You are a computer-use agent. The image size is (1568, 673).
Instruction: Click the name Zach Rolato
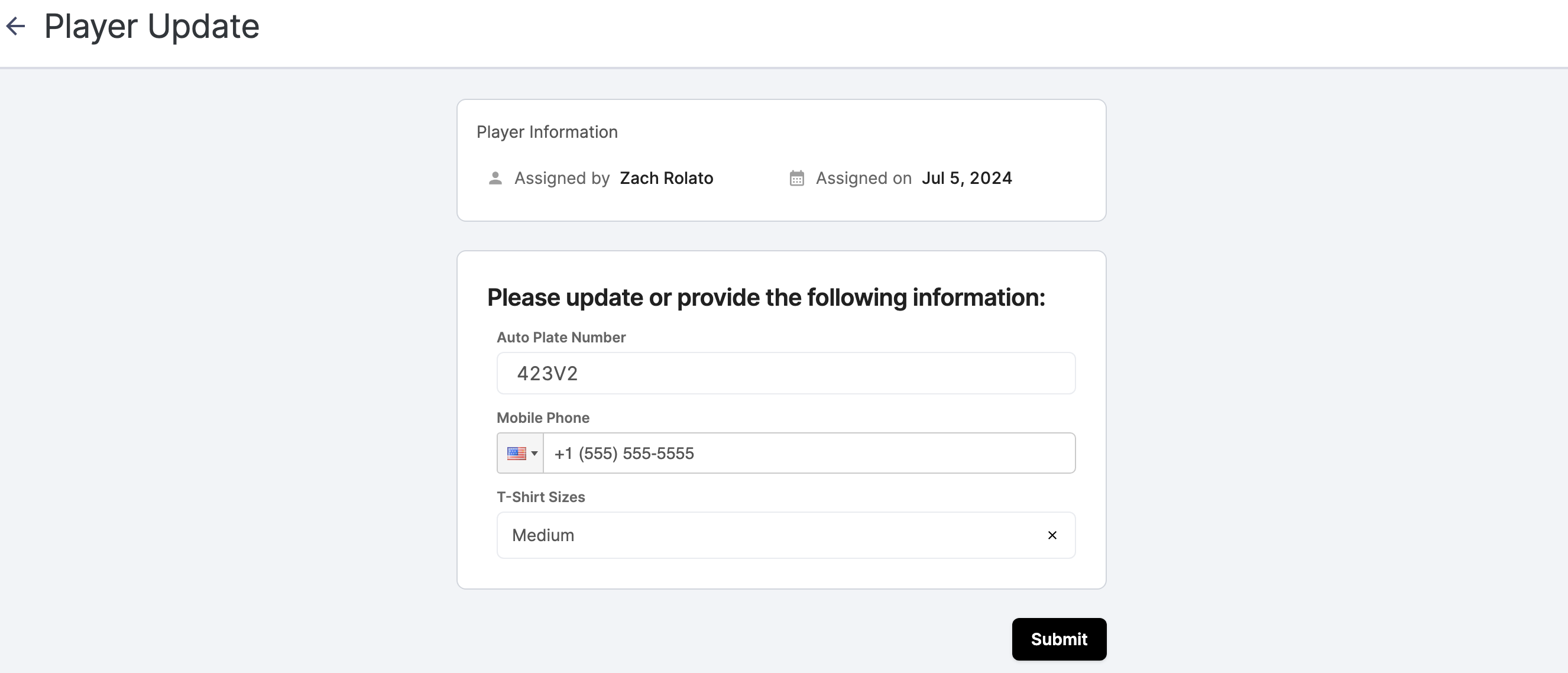click(x=666, y=178)
